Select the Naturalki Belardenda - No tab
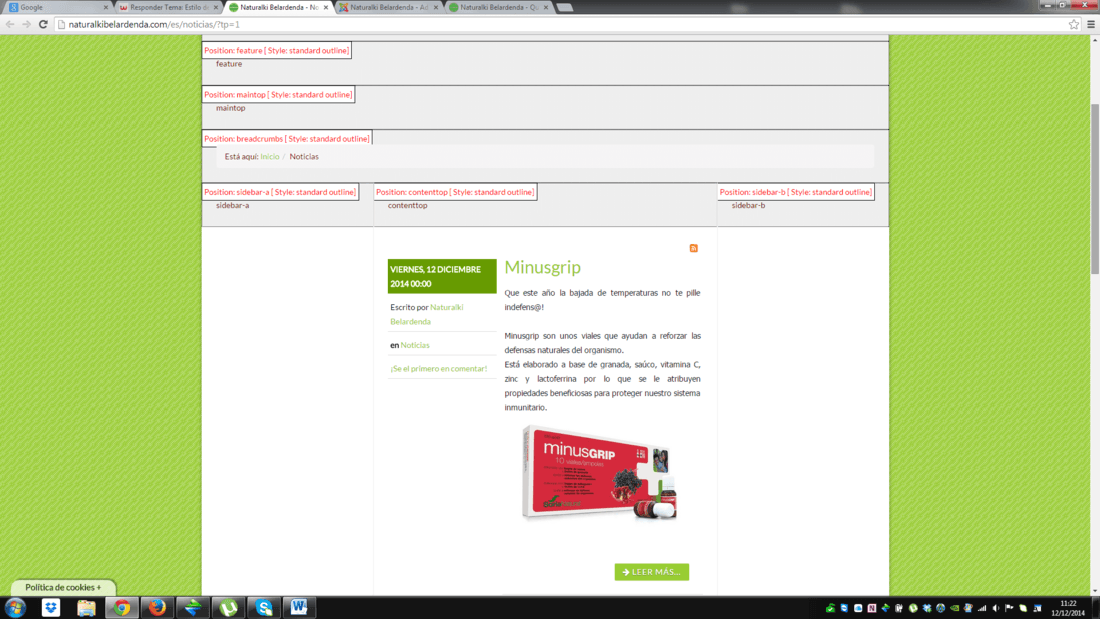Screen dimensions: 1100x619 (x=278, y=7)
